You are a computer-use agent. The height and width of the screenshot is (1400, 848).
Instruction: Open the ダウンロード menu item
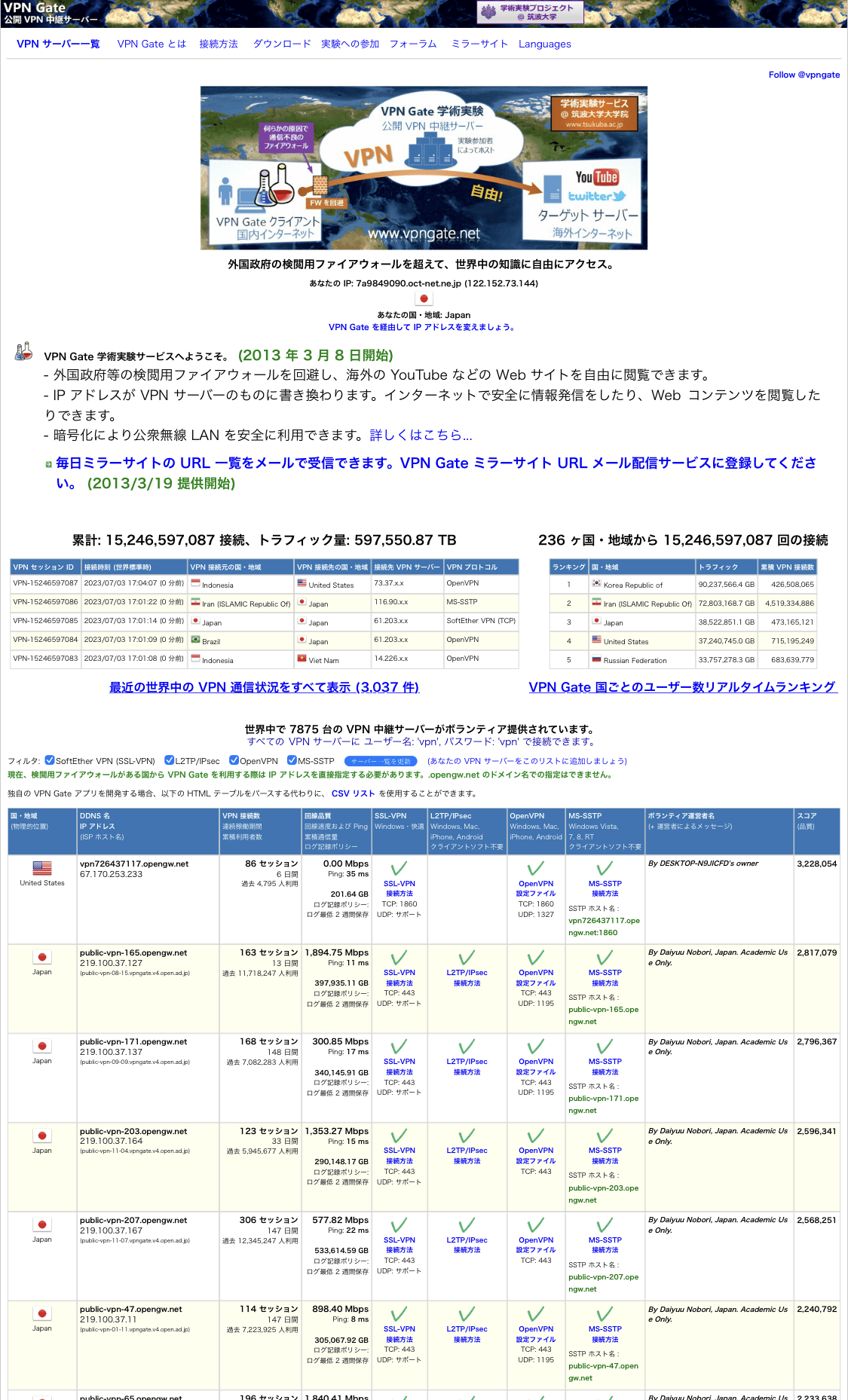[282, 44]
